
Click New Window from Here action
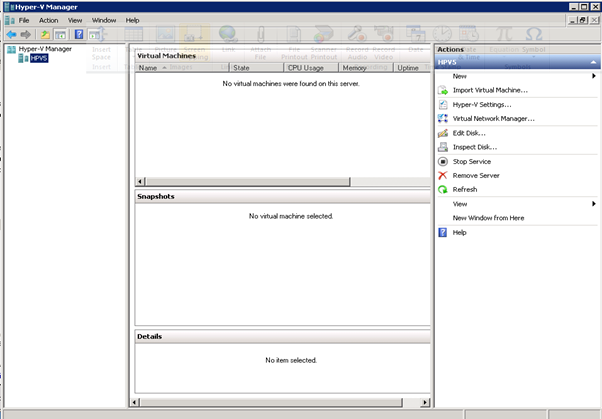tap(488, 218)
